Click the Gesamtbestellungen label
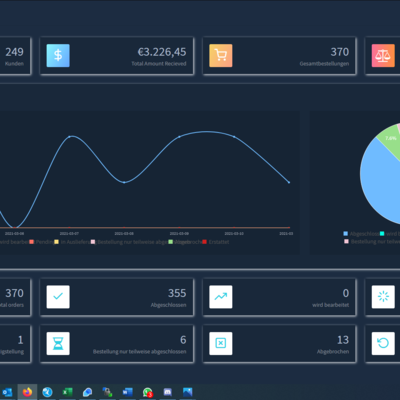This screenshot has width=400, height=400. (324, 63)
